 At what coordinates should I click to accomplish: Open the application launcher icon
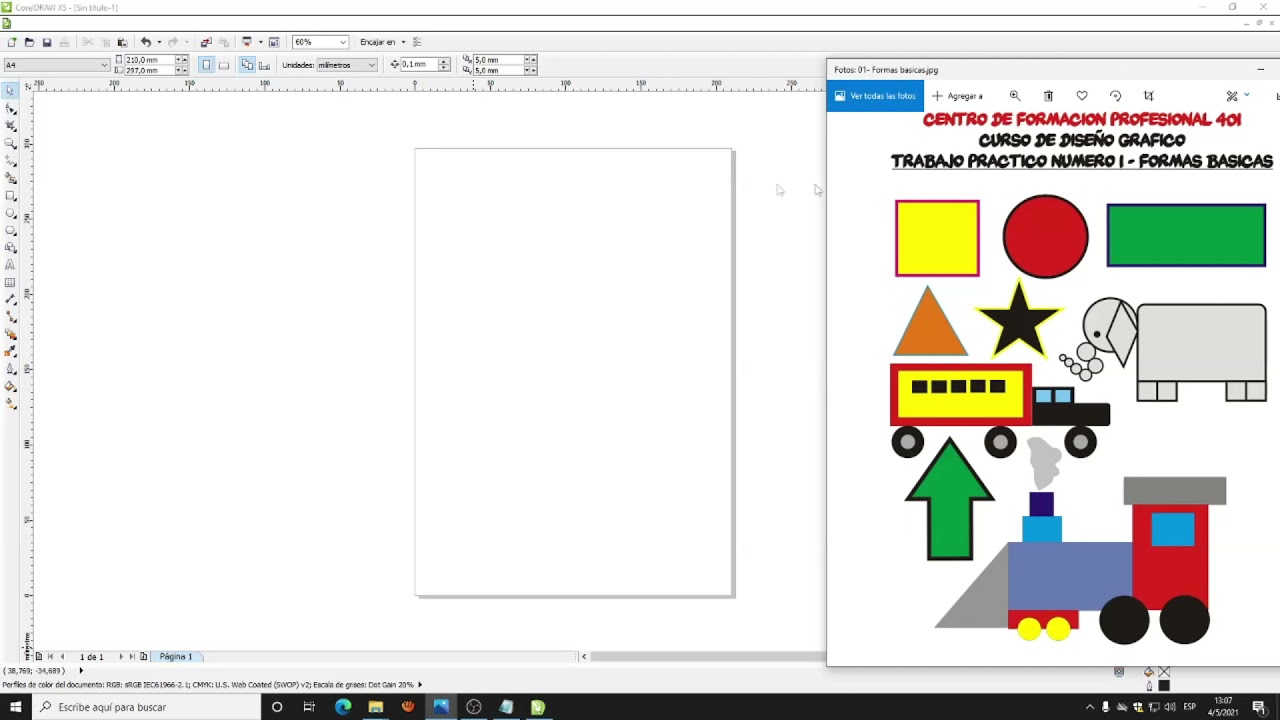point(247,42)
